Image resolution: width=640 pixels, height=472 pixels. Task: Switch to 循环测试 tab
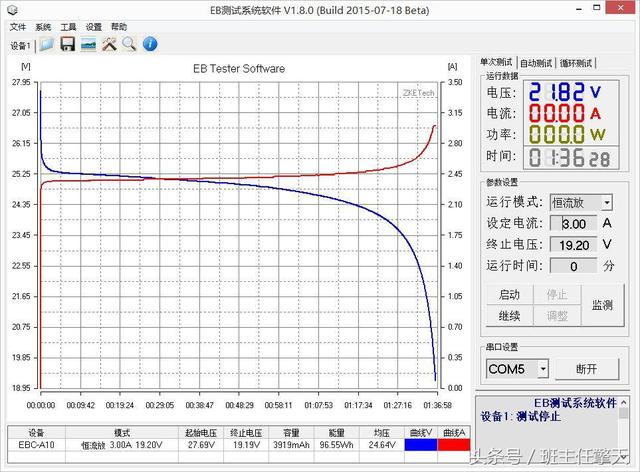click(x=576, y=63)
